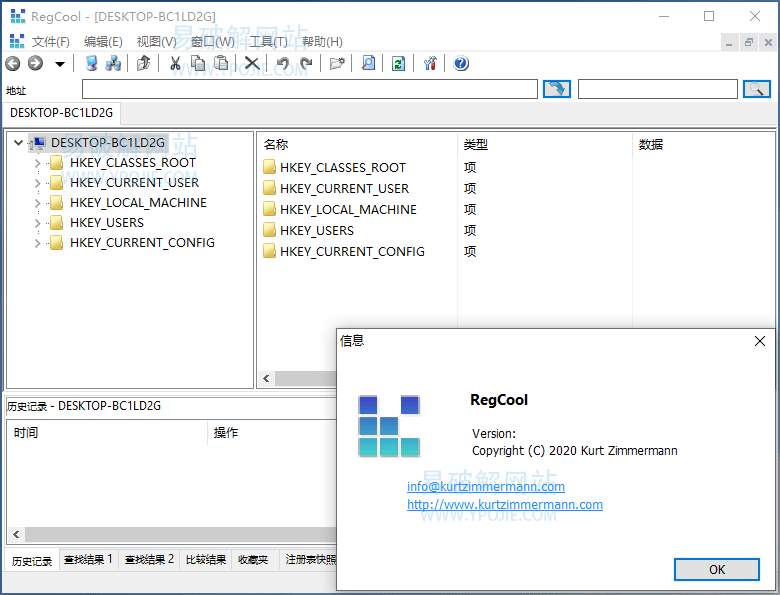Click the Cut scissors icon in toolbar
The image size is (780, 595).
tap(175, 64)
